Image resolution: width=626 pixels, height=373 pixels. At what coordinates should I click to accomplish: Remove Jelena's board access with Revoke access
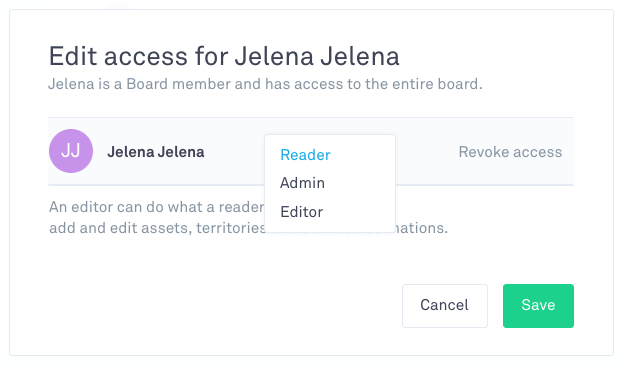(x=510, y=152)
